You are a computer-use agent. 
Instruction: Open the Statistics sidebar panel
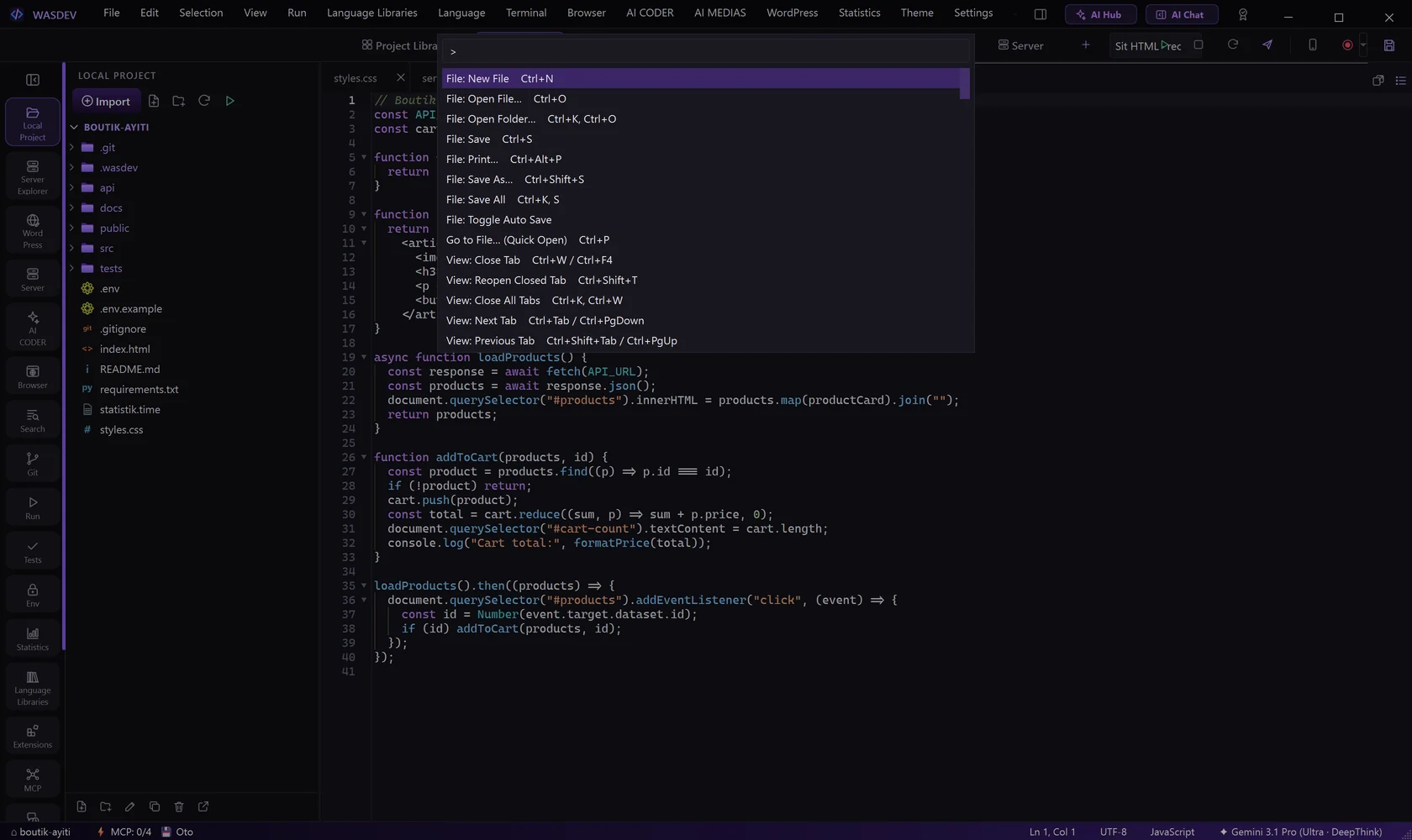33,638
